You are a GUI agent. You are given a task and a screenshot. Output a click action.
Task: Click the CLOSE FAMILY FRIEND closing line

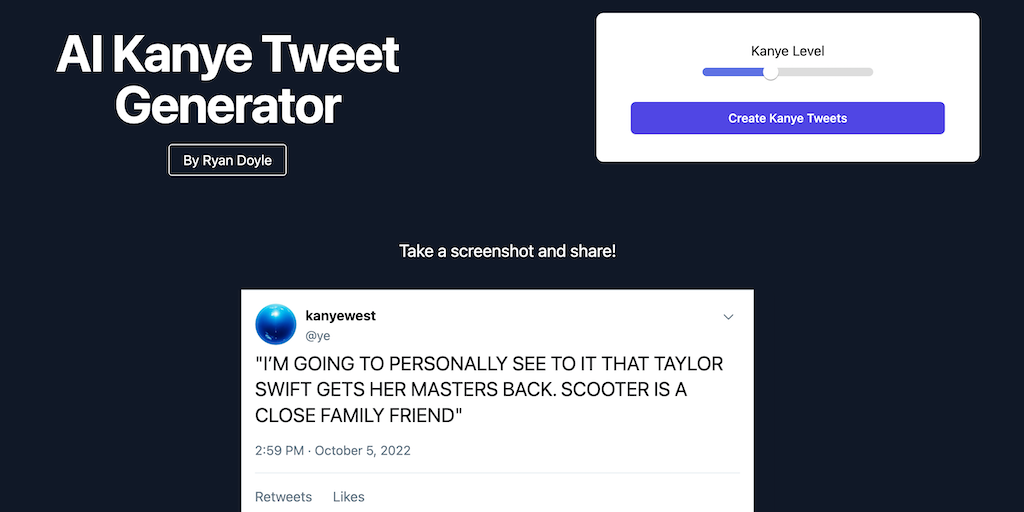(x=359, y=416)
